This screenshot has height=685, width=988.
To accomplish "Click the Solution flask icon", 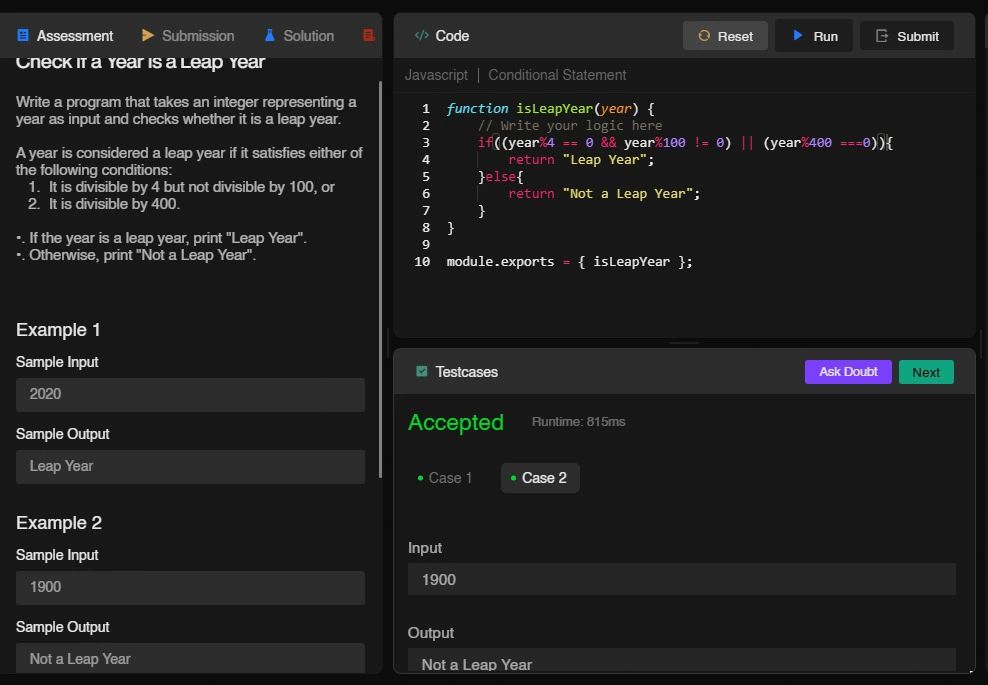I will pyautogui.click(x=270, y=35).
